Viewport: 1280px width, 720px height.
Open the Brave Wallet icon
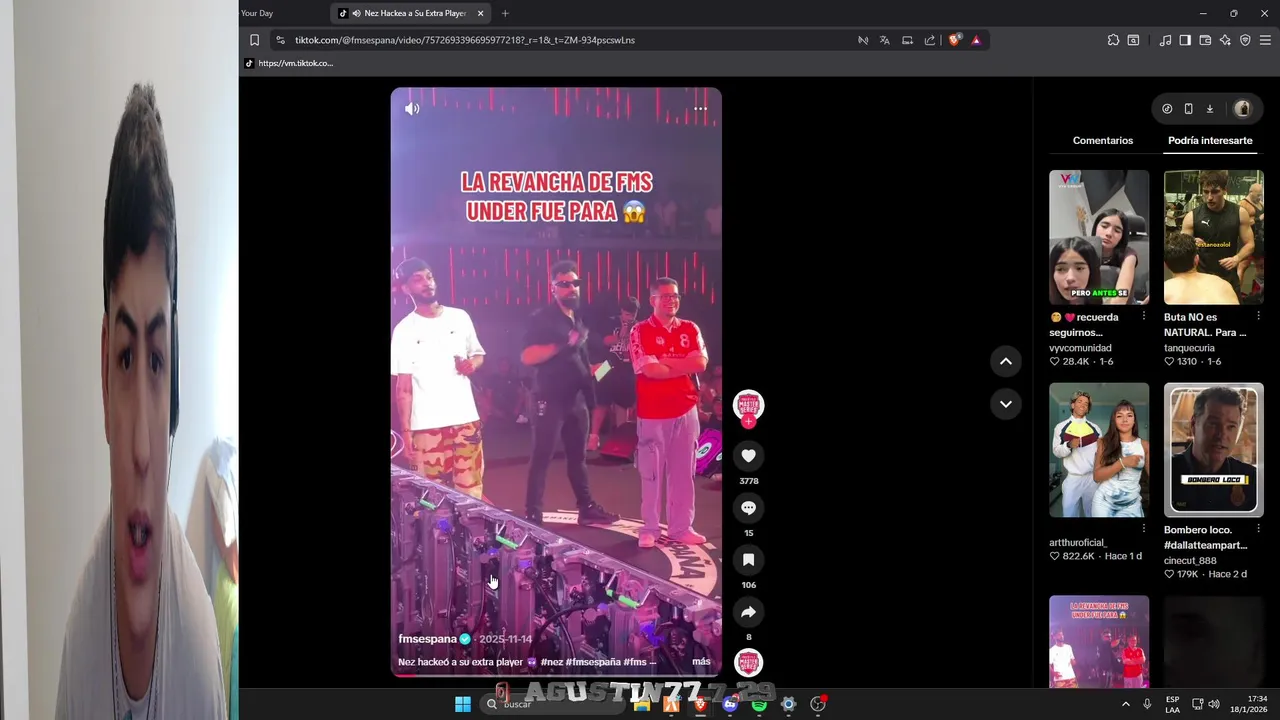click(x=1205, y=40)
